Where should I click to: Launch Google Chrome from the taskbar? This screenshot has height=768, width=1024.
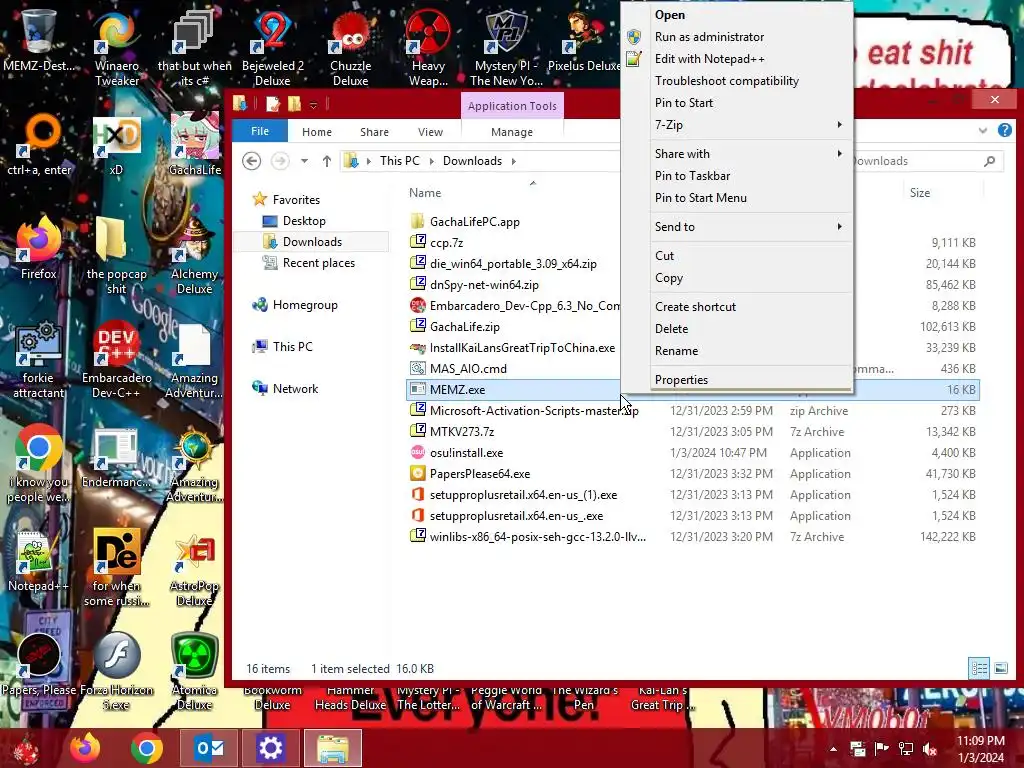(147, 748)
